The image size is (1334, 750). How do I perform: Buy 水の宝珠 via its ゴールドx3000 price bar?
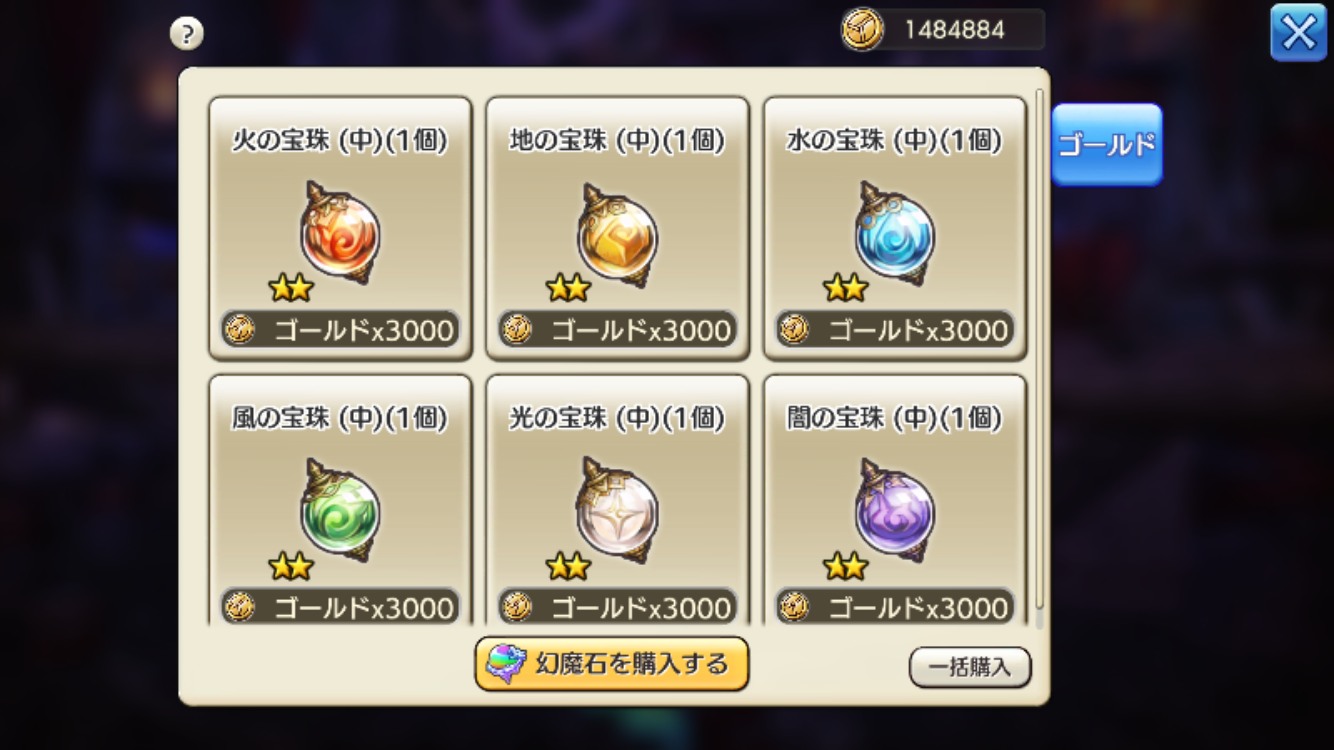tap(894, 329)
